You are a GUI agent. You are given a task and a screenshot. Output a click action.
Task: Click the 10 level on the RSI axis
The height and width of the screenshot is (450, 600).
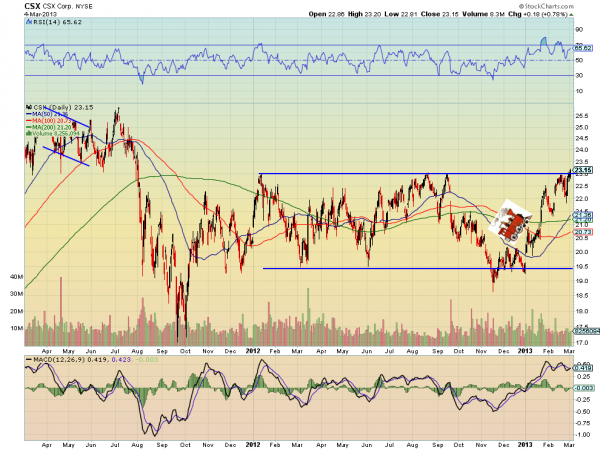pyautogui.click(x=579, y=91)
